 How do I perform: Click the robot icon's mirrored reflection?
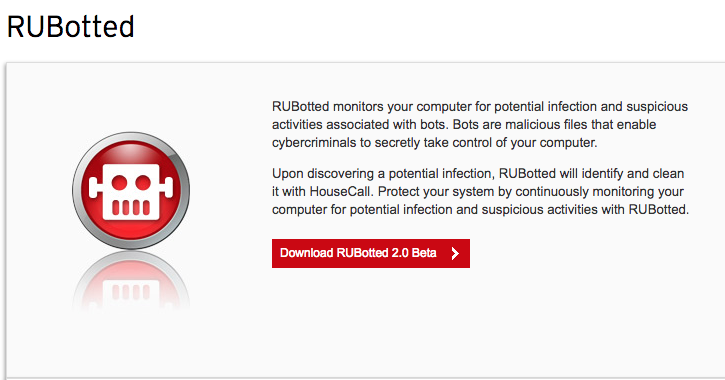pos(131,282)
